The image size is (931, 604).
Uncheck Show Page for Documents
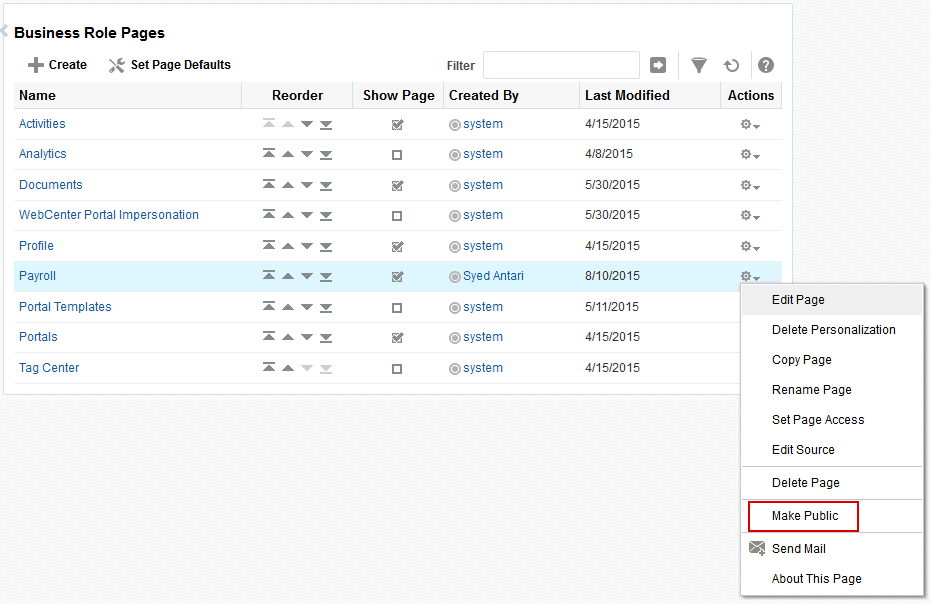[398, 185]
